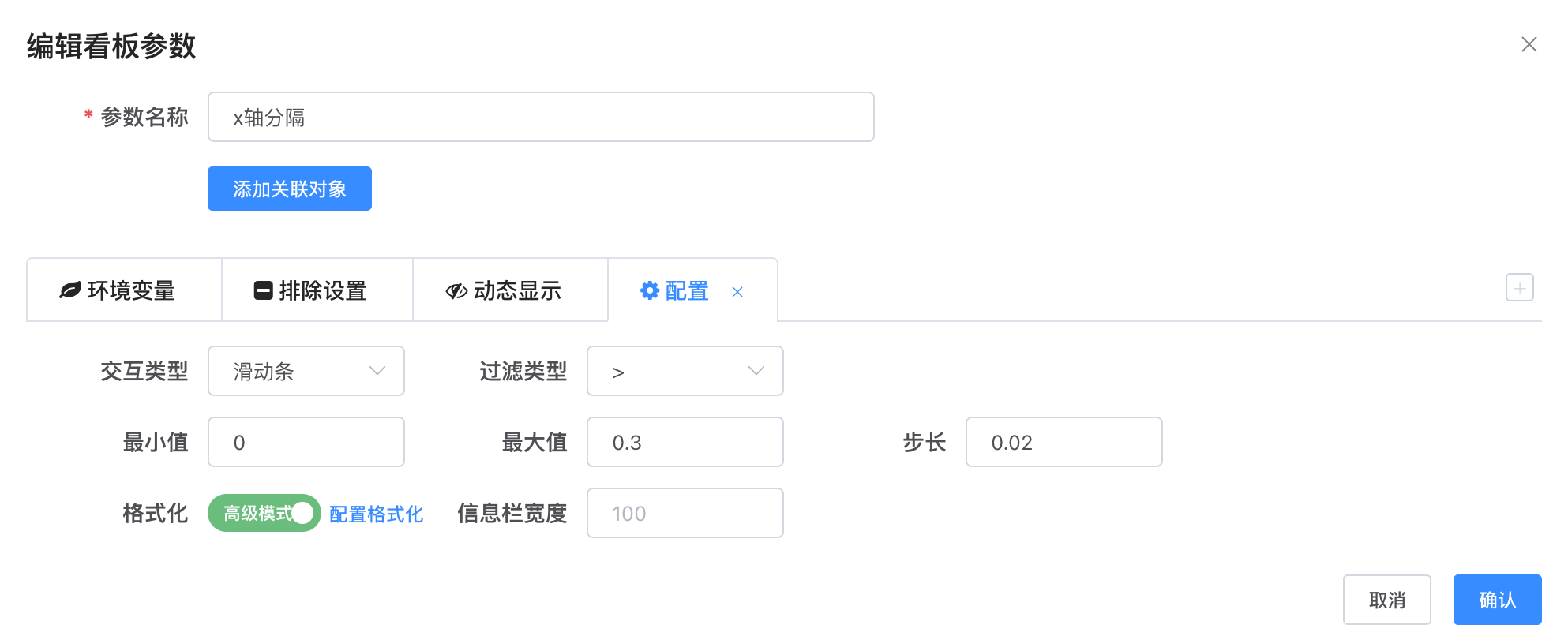The height and width of the screenshot is (636, 1568).
Task: Click the eye icon on 动态显示 tab
Action: 456,291
